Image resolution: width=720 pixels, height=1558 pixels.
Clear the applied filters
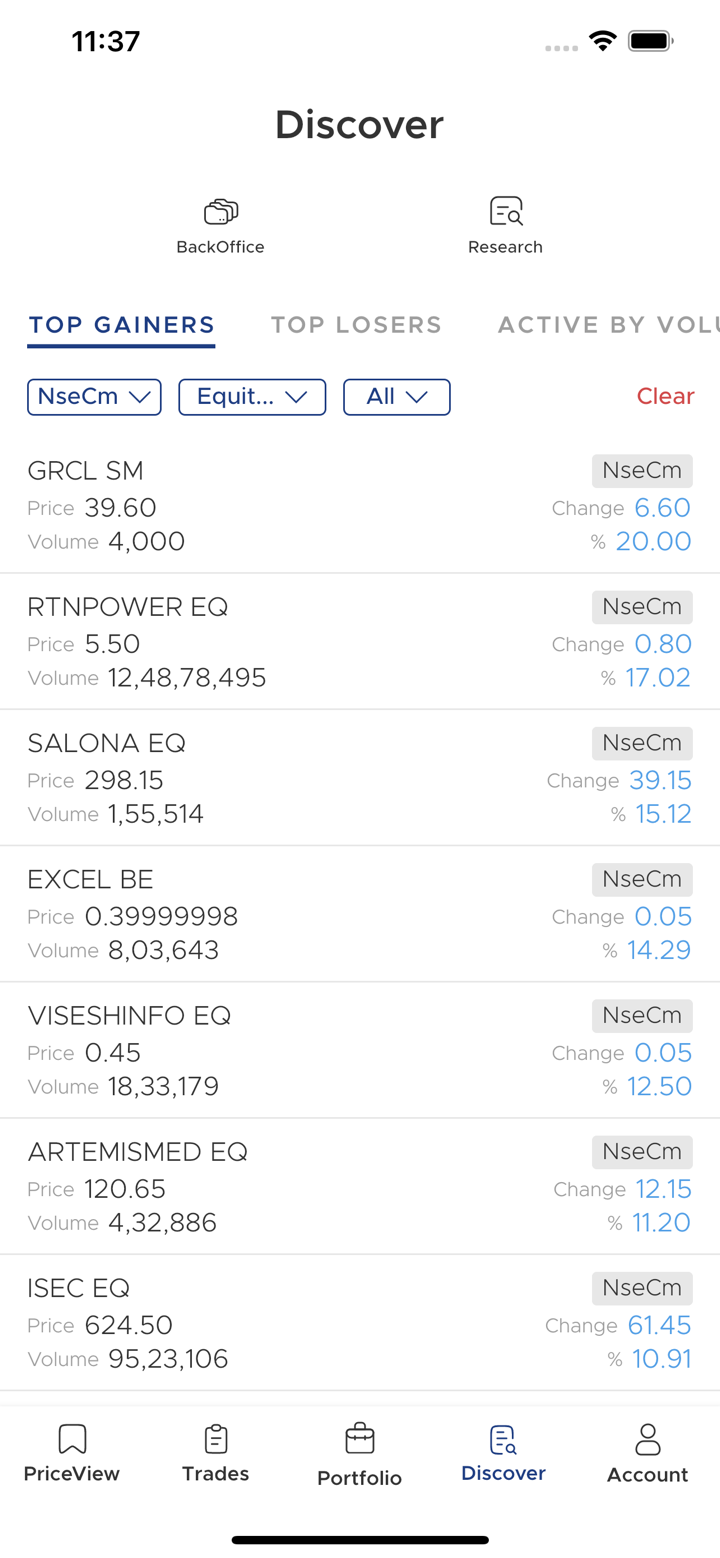tap(665, 397)
